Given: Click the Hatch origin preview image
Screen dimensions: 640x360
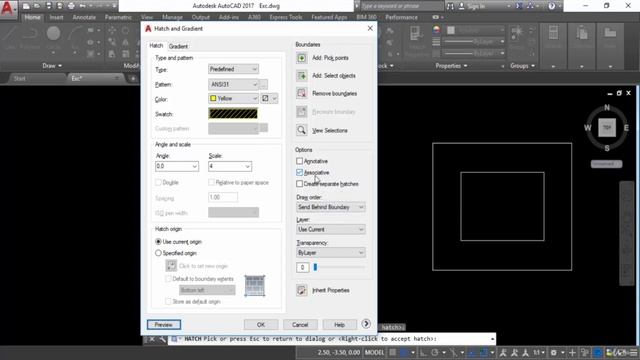Looking at the screenshot, I should pos(255,286).
